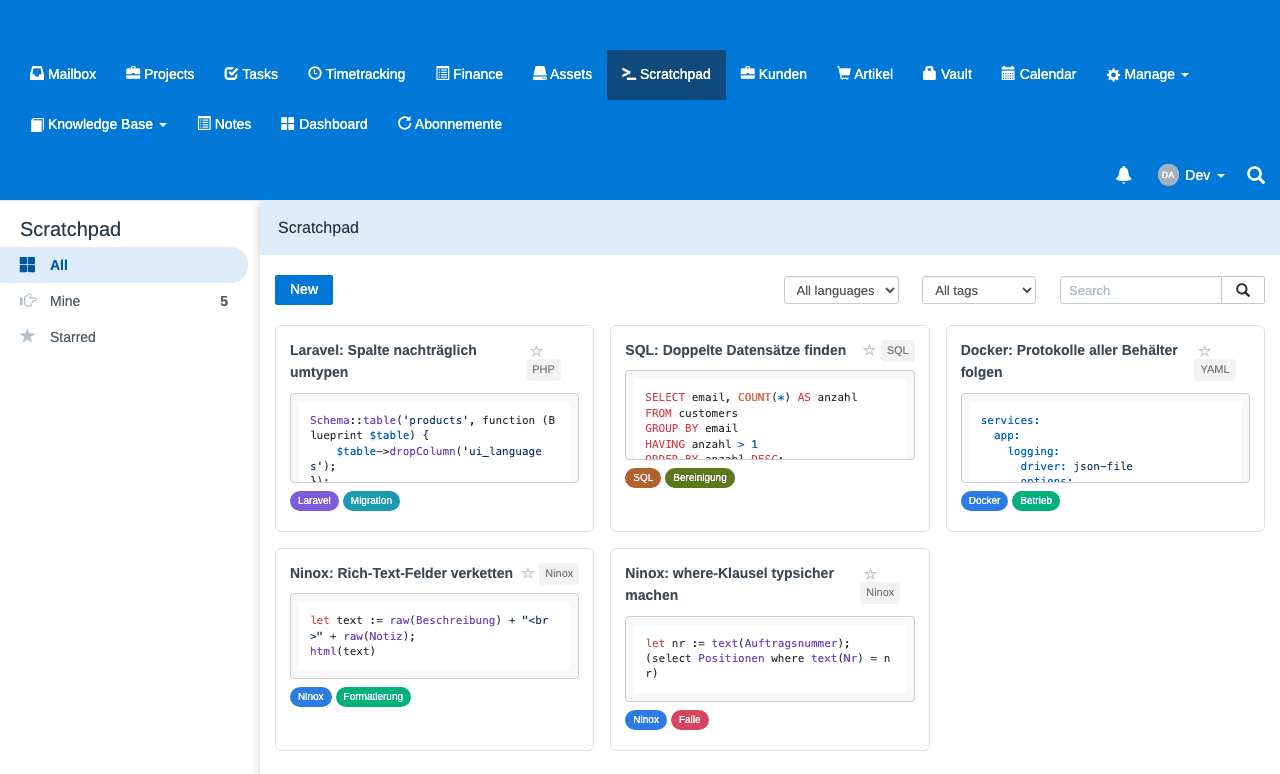Viewport: 1280px width, 774px height.
Task: Star the Ninox Rich-Text-Felder verketten snippet
Action: pos(527,573)
